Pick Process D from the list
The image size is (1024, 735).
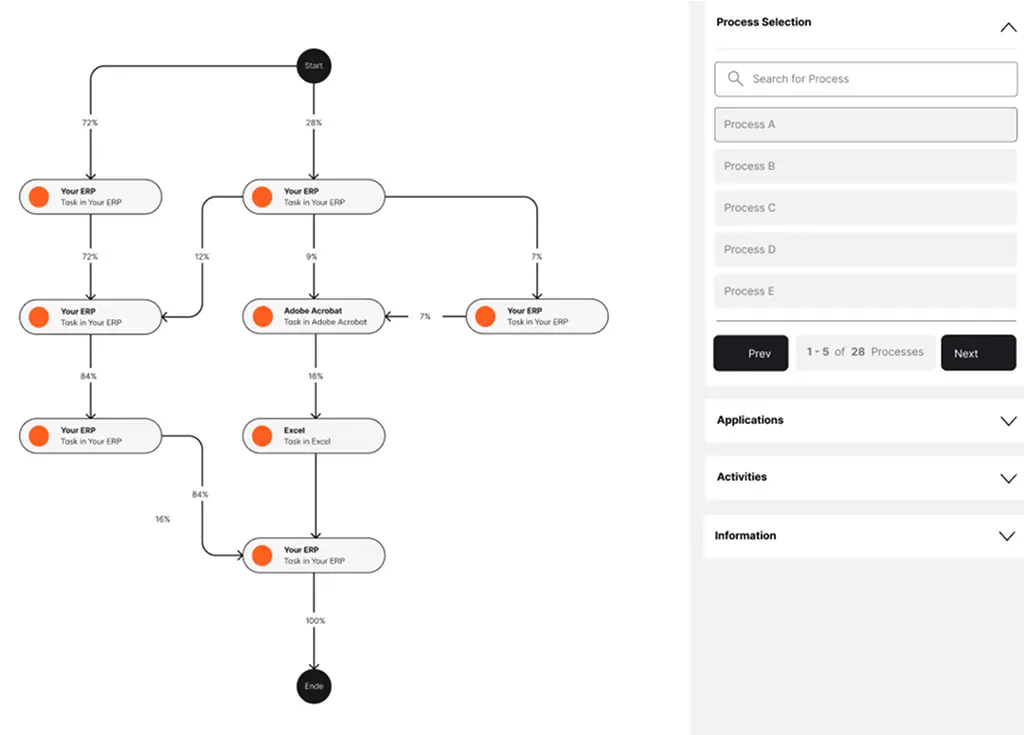tap(865, 250)
